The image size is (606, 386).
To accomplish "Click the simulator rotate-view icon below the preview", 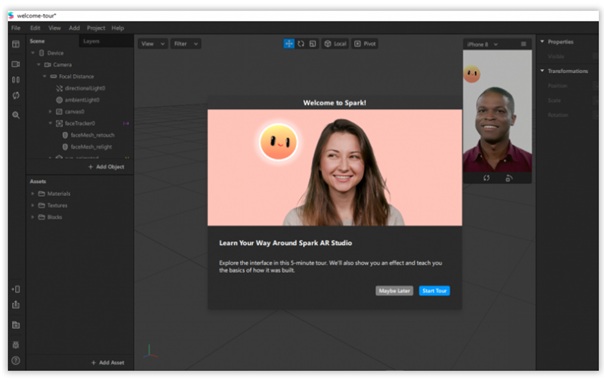I will click(487, 178).
